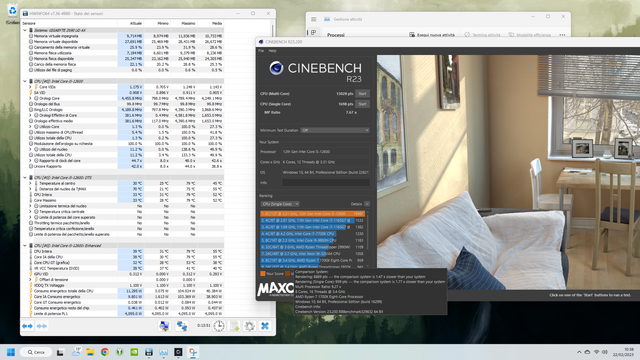Select ranking row 4. Intel Core i7-7700K
640x360 pixels.
[312, 233]
